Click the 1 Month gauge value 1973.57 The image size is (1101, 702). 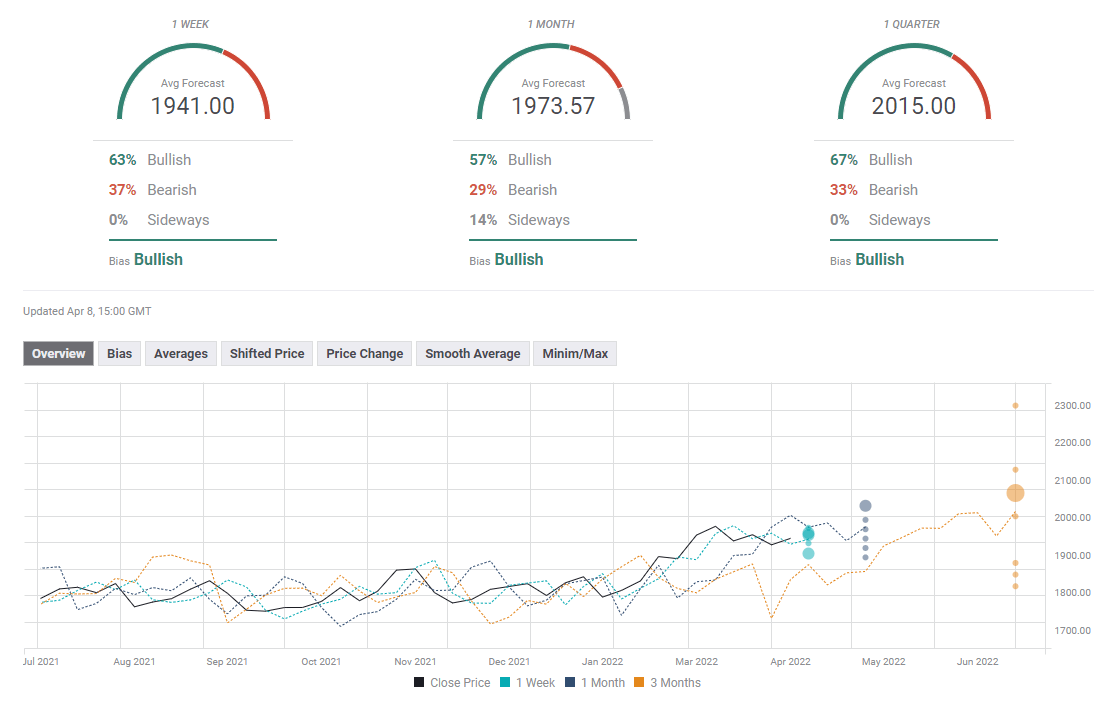pyautogui.click(x=553, y=106)
